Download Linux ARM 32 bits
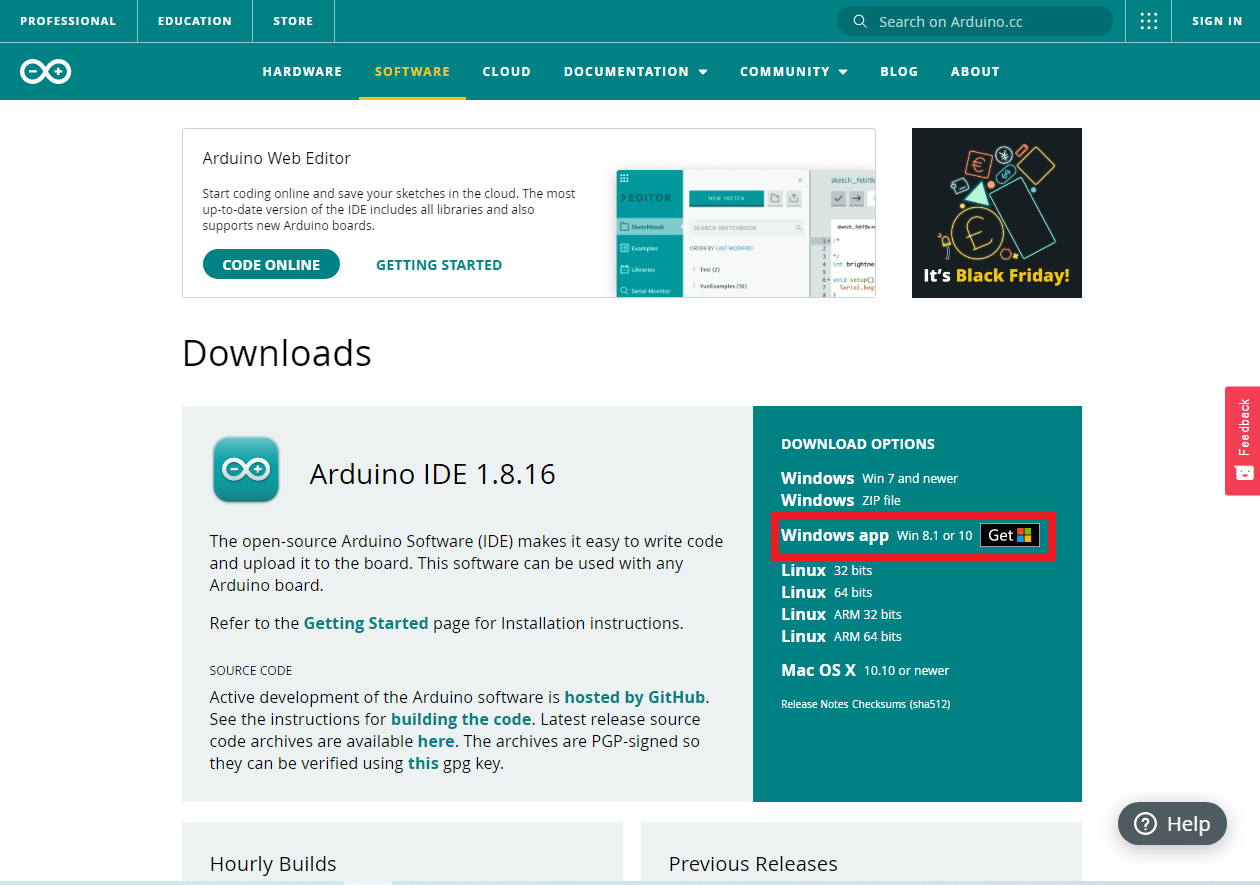This screenshot has width=1260, height=885. tap(841, 614)
